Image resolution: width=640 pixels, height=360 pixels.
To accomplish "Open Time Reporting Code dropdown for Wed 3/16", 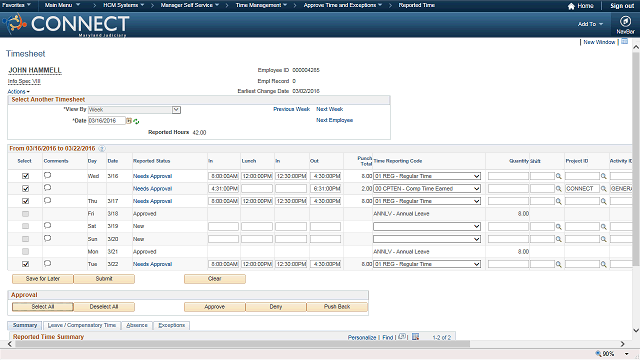I will 427,176.
